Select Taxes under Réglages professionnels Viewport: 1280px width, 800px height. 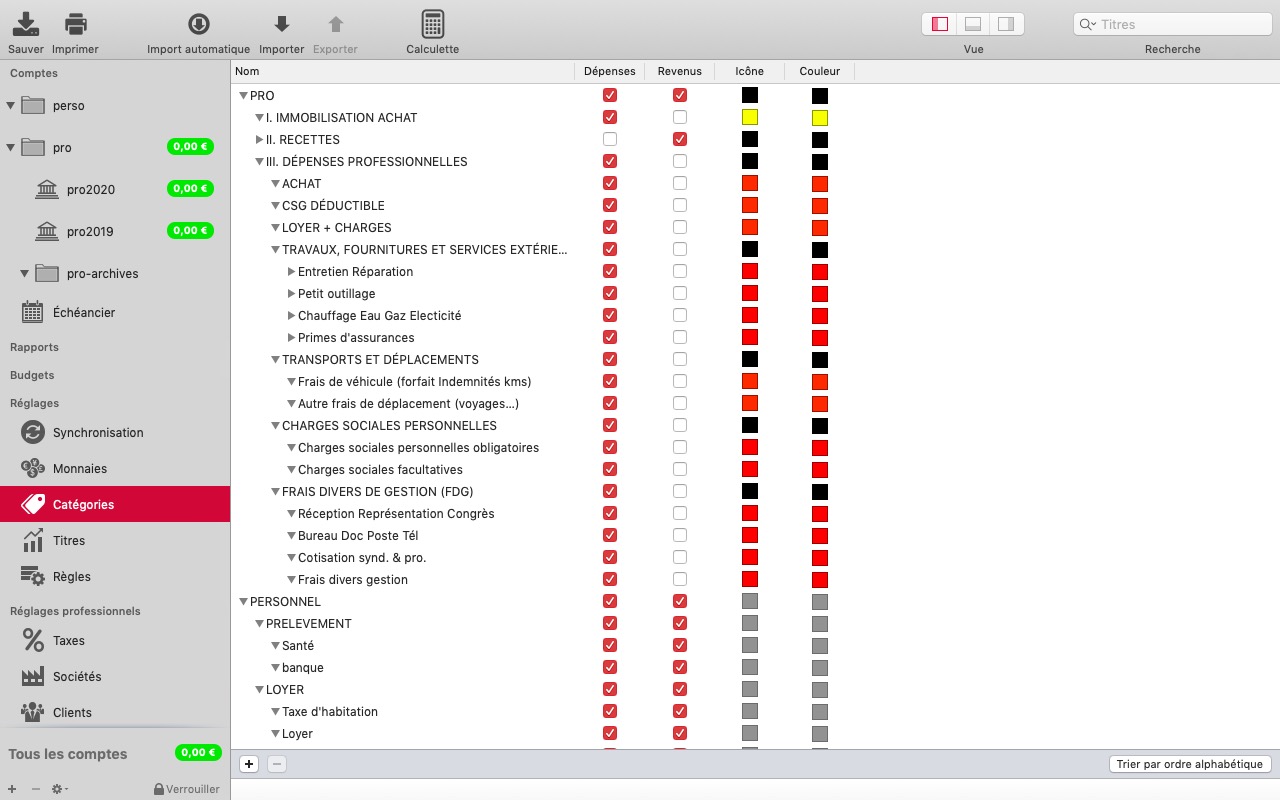pos(68,640)
